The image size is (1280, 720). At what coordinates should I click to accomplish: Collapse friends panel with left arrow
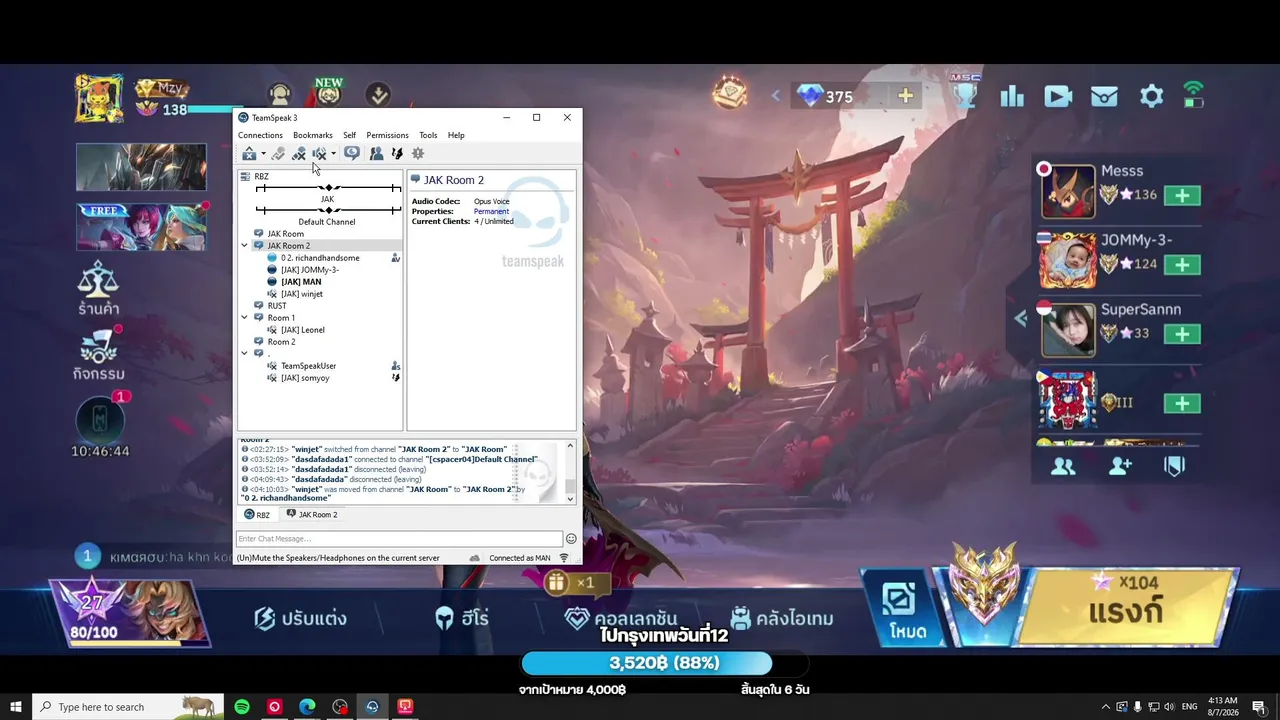click(x=1020, y=319)
